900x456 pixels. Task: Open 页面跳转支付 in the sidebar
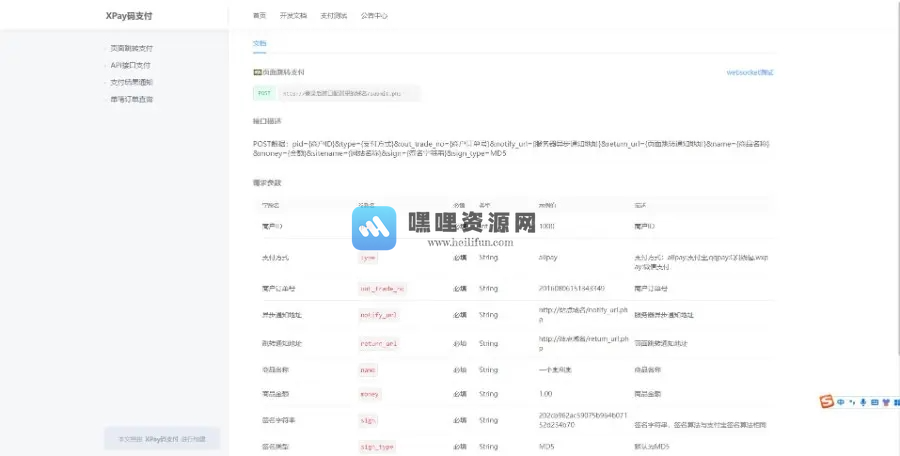pyautogui.click(x=131, y=48)
